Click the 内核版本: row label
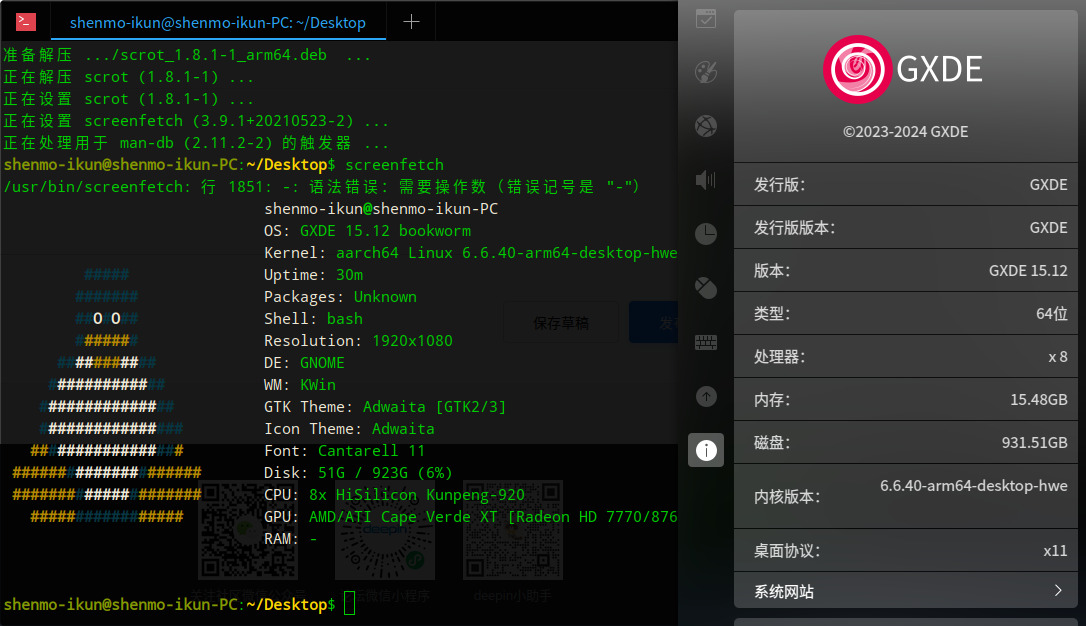Image resolution: width=1086 pixels, height=626 pixels. pos(787,497)
